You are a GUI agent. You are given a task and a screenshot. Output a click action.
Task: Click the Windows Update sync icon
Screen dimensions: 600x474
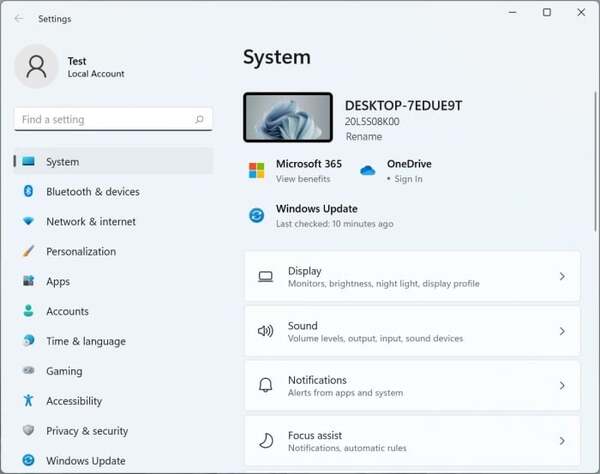257,215
